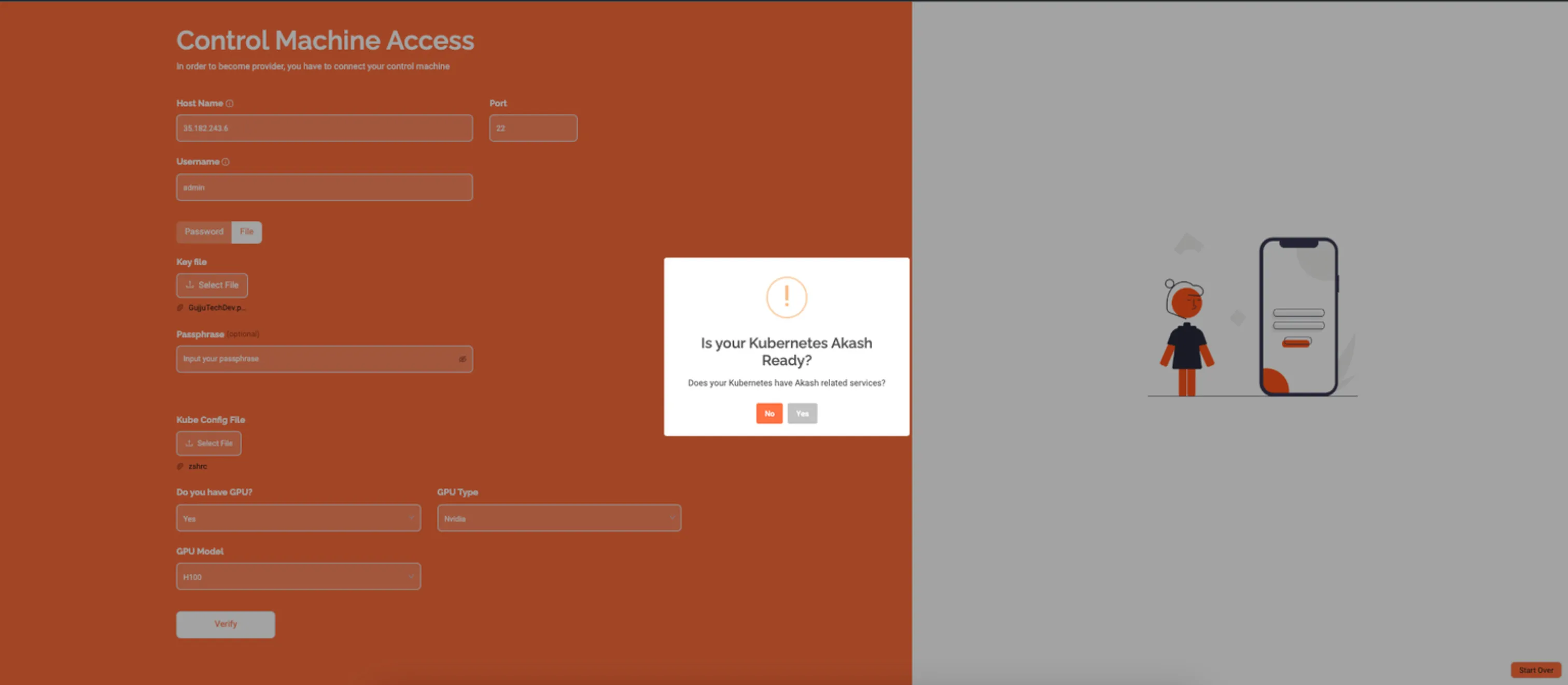This screenshot has width=1568, height=685.
Task: Switch to File authentication tab
Action: pyautogui.click(x=246, y=232)
